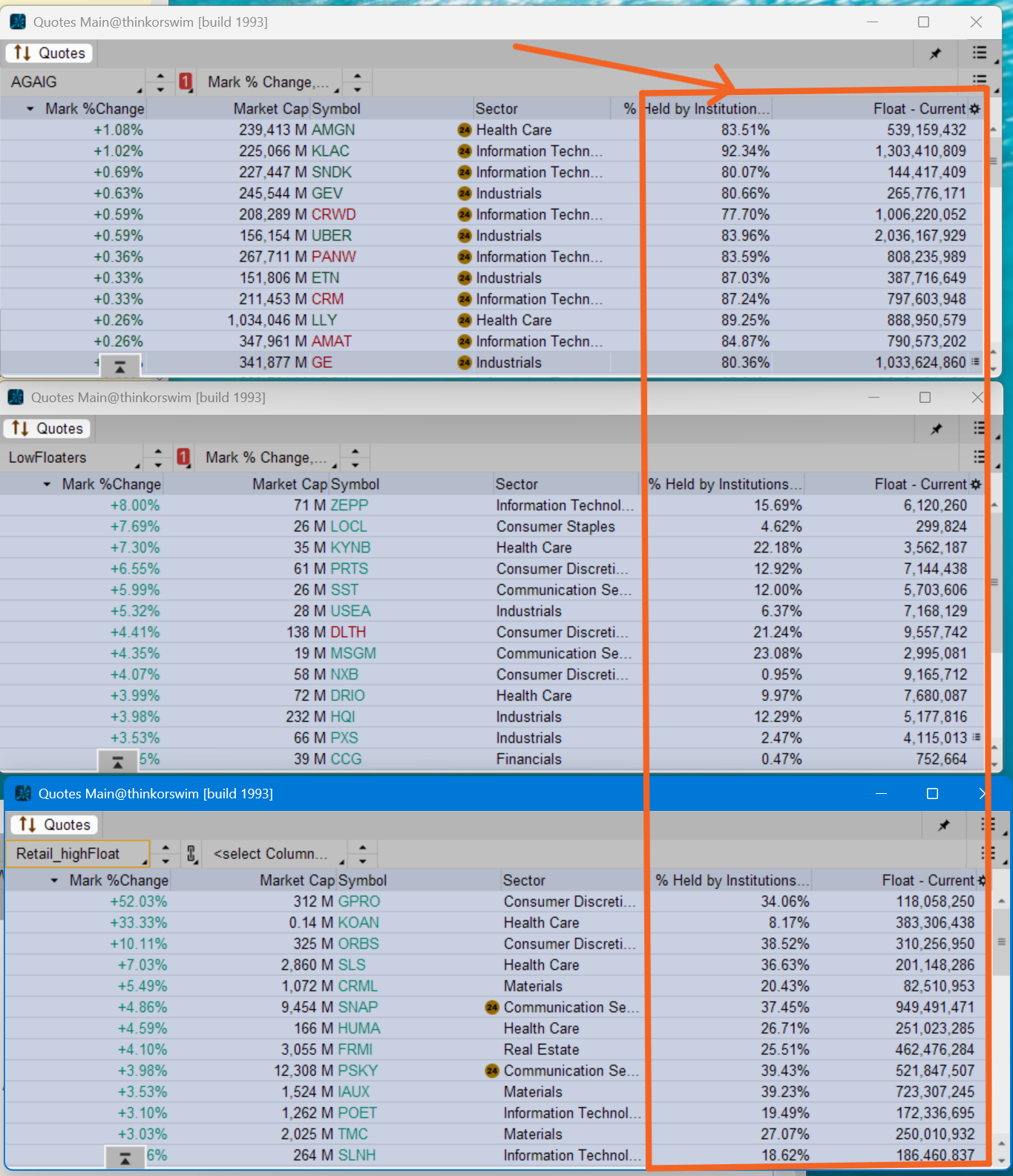Click the 24-hour badge on the PSKY row
Viewport: 1013px width, 1176px height.
pyautogui.click(x=492, y=1071)
